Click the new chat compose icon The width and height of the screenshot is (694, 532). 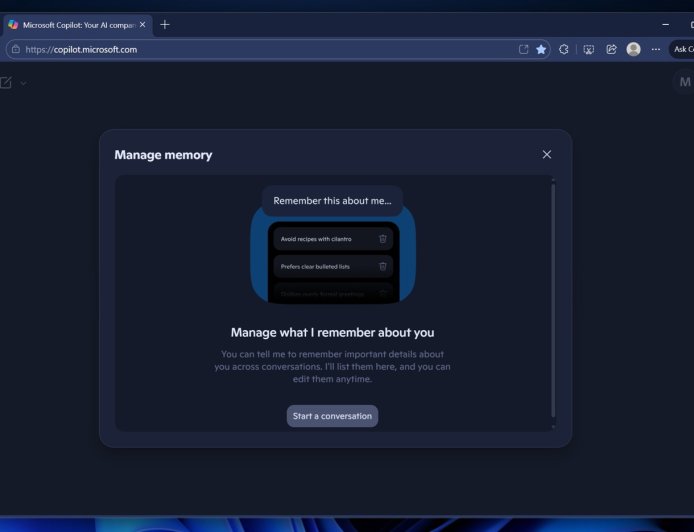click(x=7, y=83)
